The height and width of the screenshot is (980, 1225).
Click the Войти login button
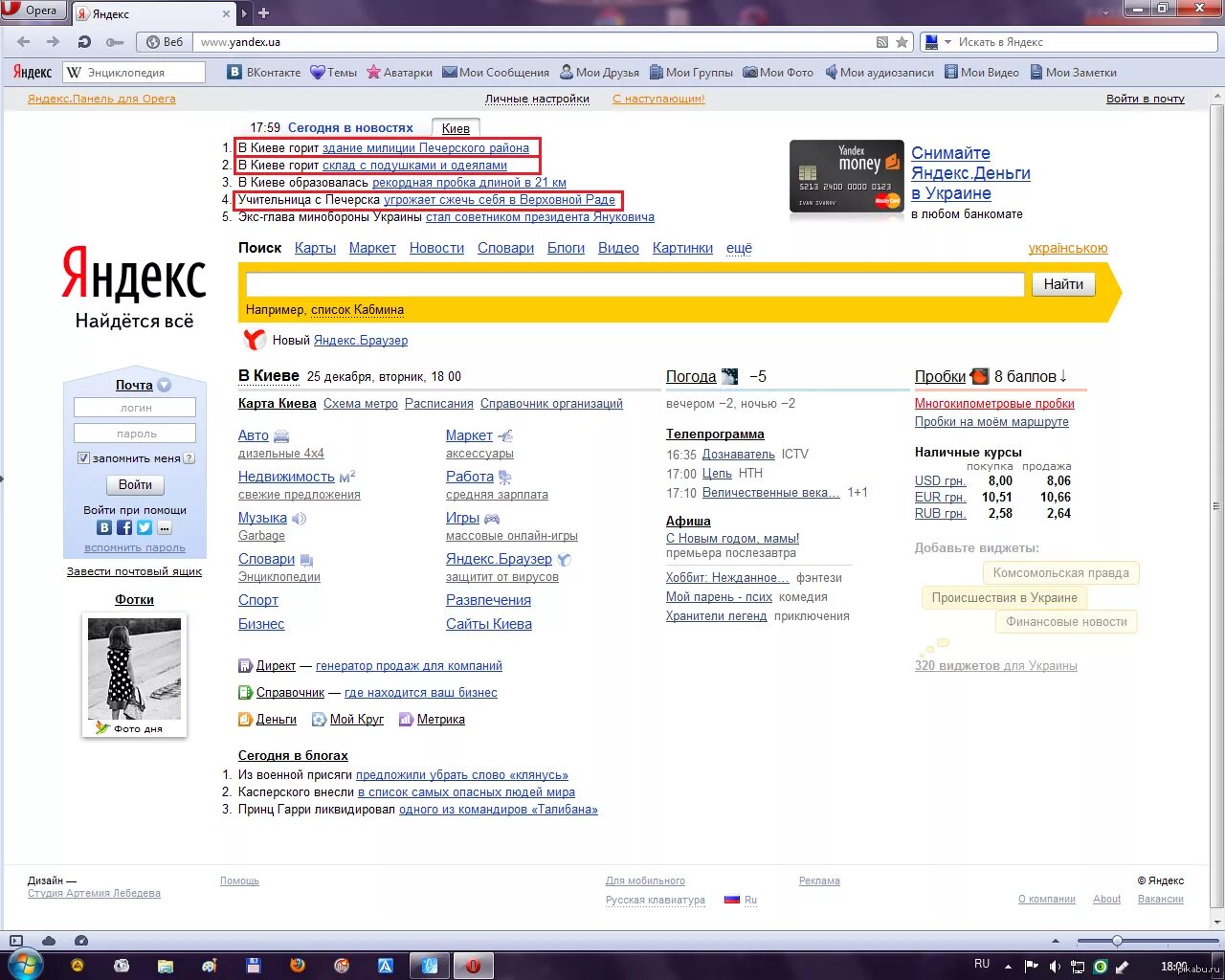point(135,484)
